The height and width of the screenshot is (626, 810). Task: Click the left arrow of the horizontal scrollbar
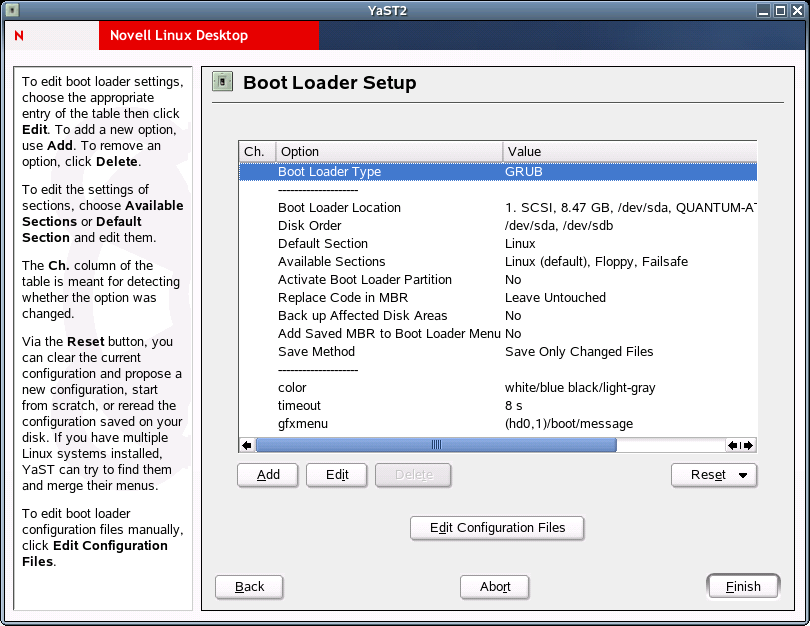(247, 445)
